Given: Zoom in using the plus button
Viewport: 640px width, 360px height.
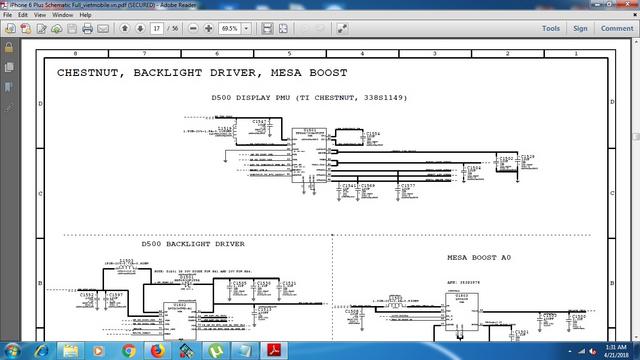Looking at the screenshot, I should click(209, 28).
